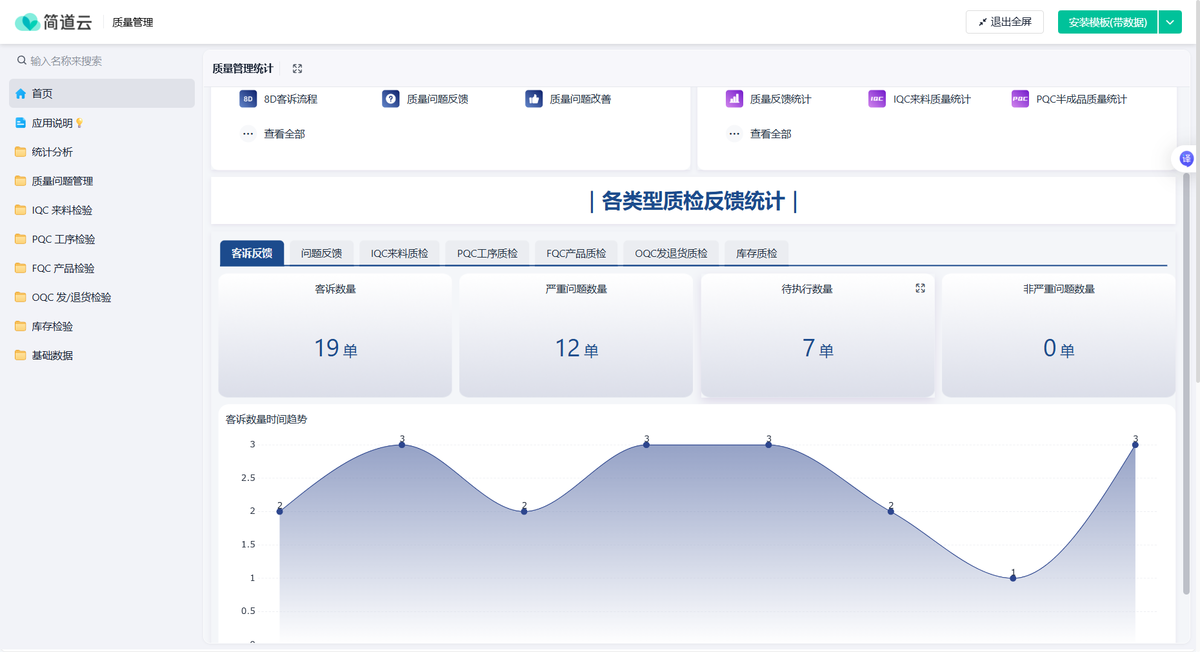Switch to the PQC工序质检 tab
The image size is (1200, 652).
[x=487, y=253]
